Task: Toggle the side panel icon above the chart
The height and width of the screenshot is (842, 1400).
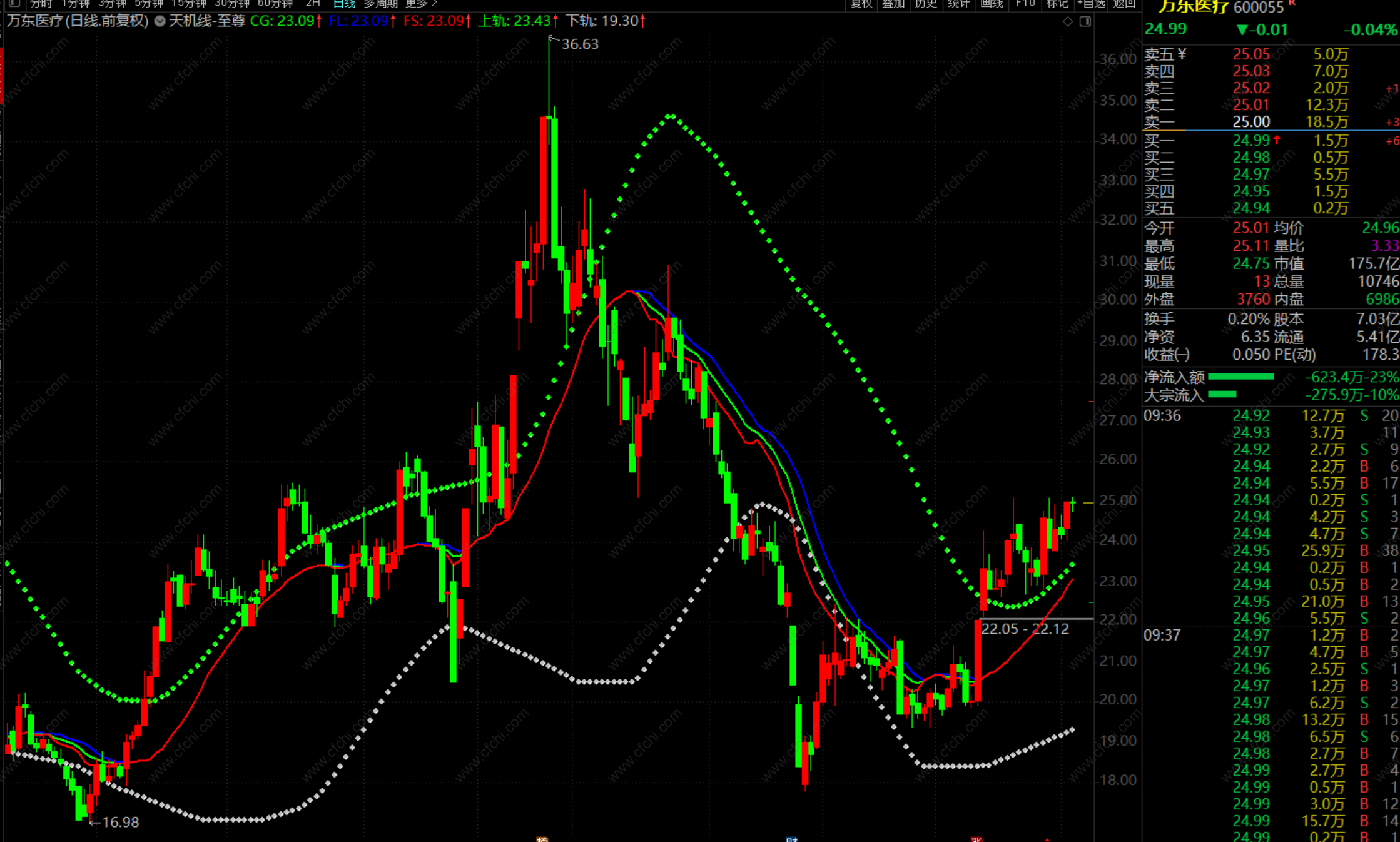Action: [x=1085, y=22]
